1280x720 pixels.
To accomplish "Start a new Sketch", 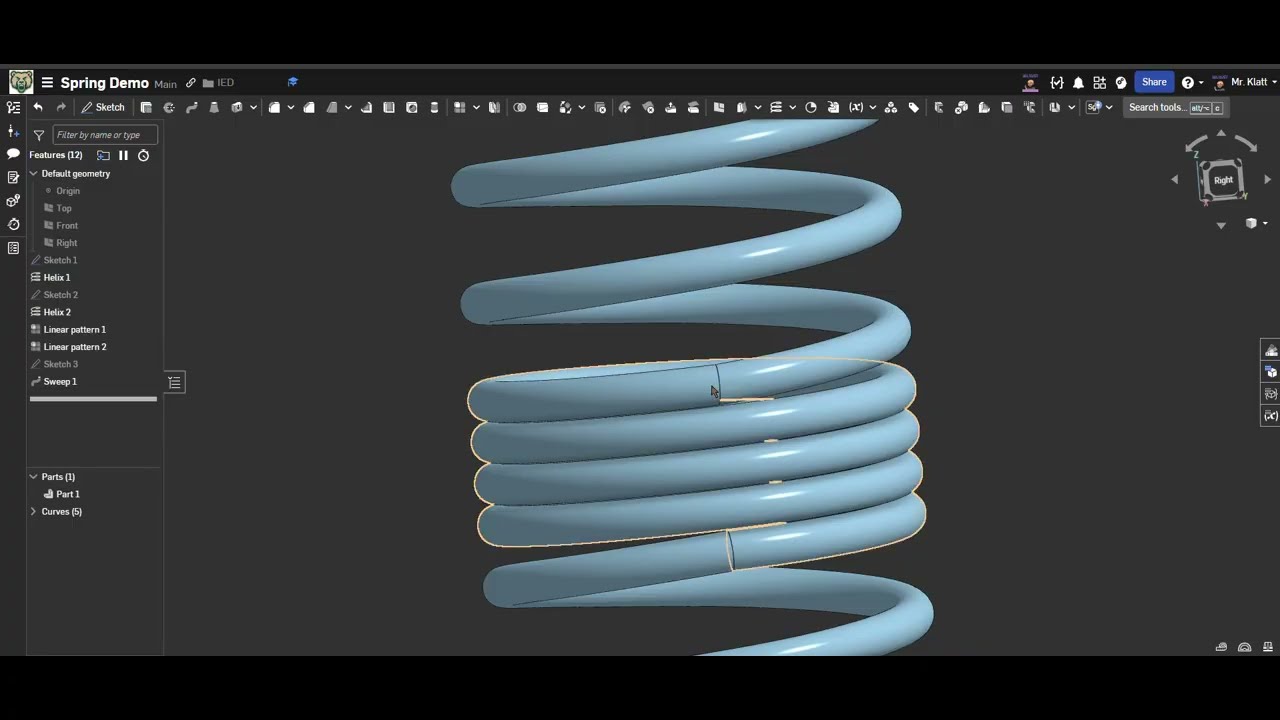I will [x=103, y=107].
